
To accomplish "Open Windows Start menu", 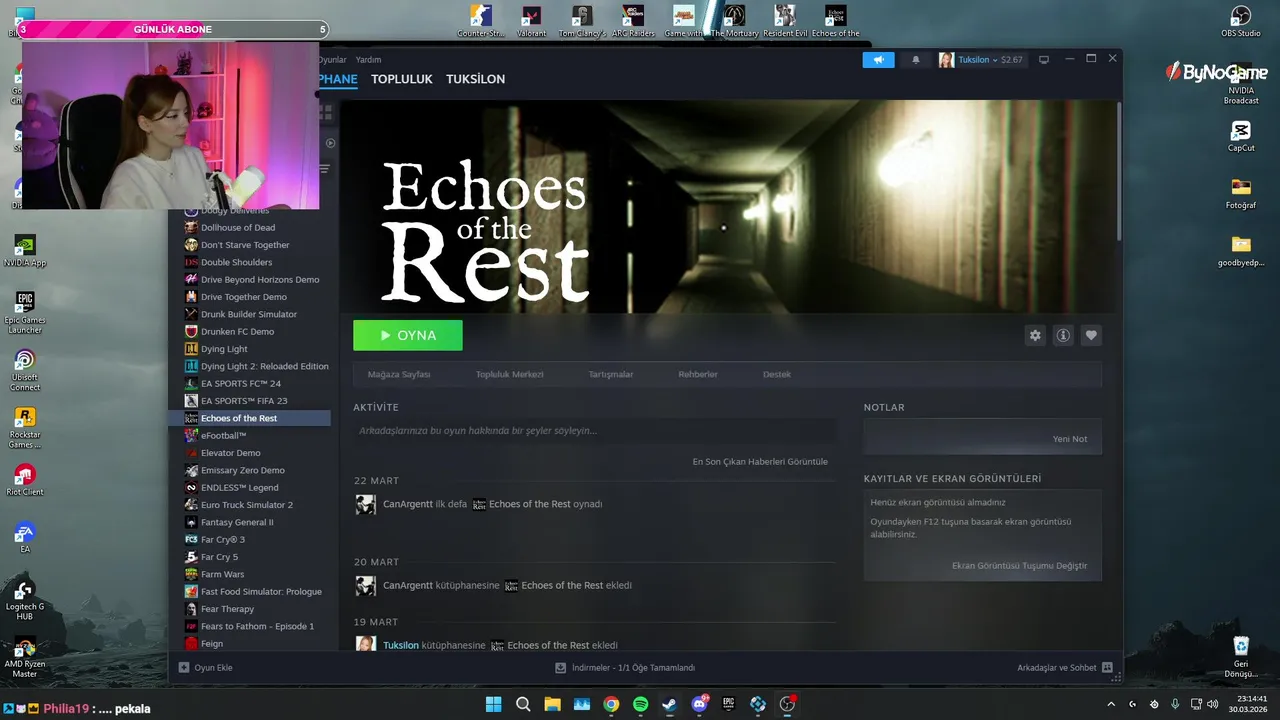I will pyautogui.click(x=493, y=704).
